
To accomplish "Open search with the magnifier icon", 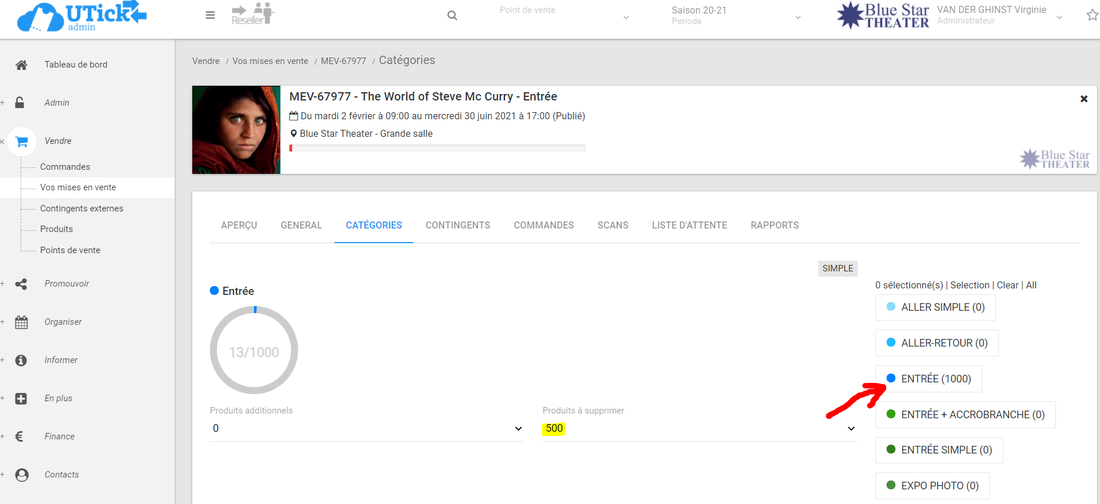I will tap(452, 16).
